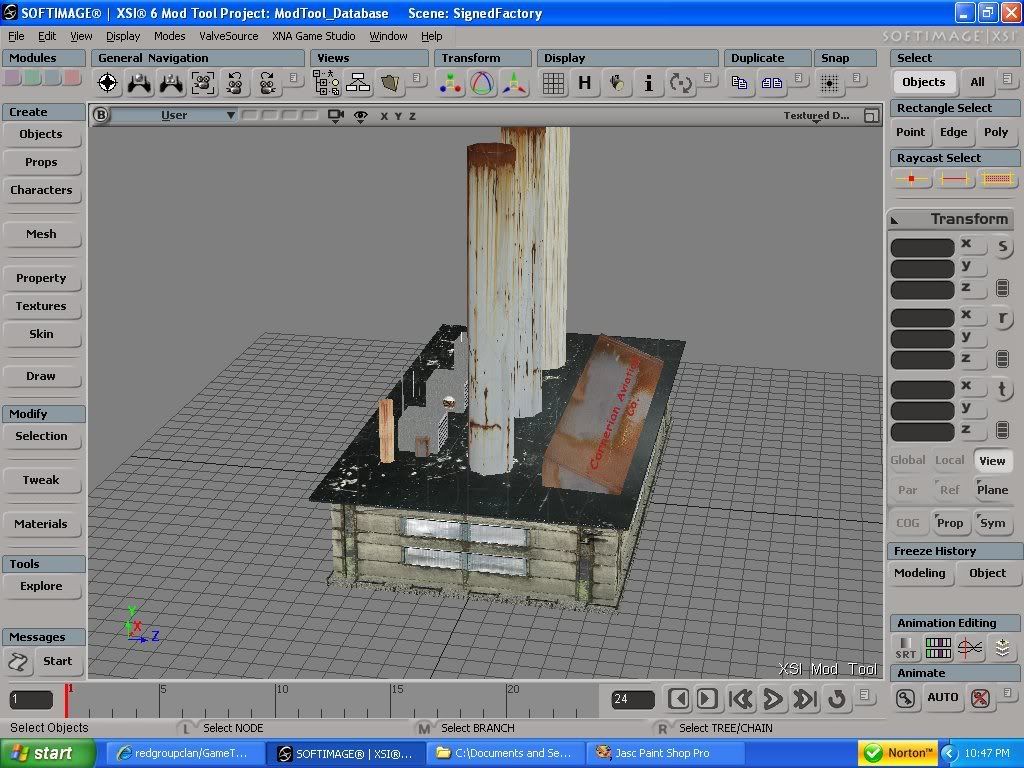Click the set keyframe key icon
This screenshot has width=1024, height=768.
[x=905, y=698]
